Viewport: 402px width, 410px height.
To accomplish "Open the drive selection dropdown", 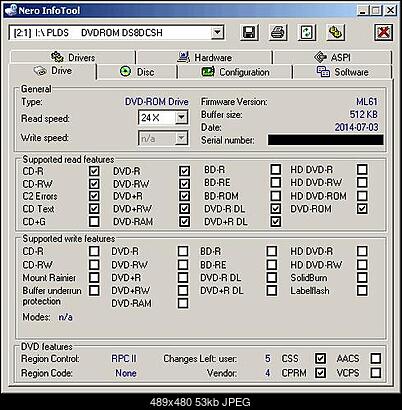I will (217, 33).
